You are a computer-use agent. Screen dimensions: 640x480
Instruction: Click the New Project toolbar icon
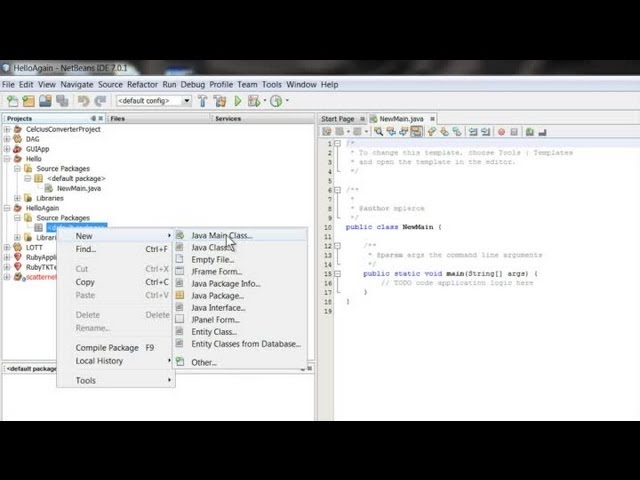(29, 101)
